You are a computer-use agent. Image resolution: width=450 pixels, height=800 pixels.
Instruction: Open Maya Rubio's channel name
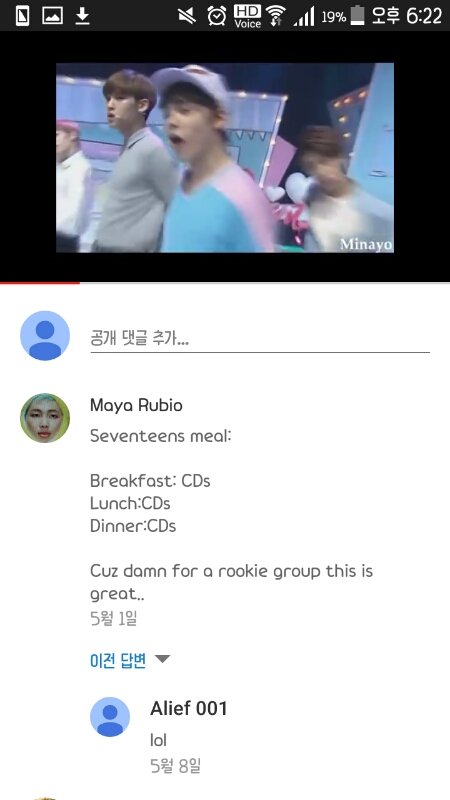(136, 405)
